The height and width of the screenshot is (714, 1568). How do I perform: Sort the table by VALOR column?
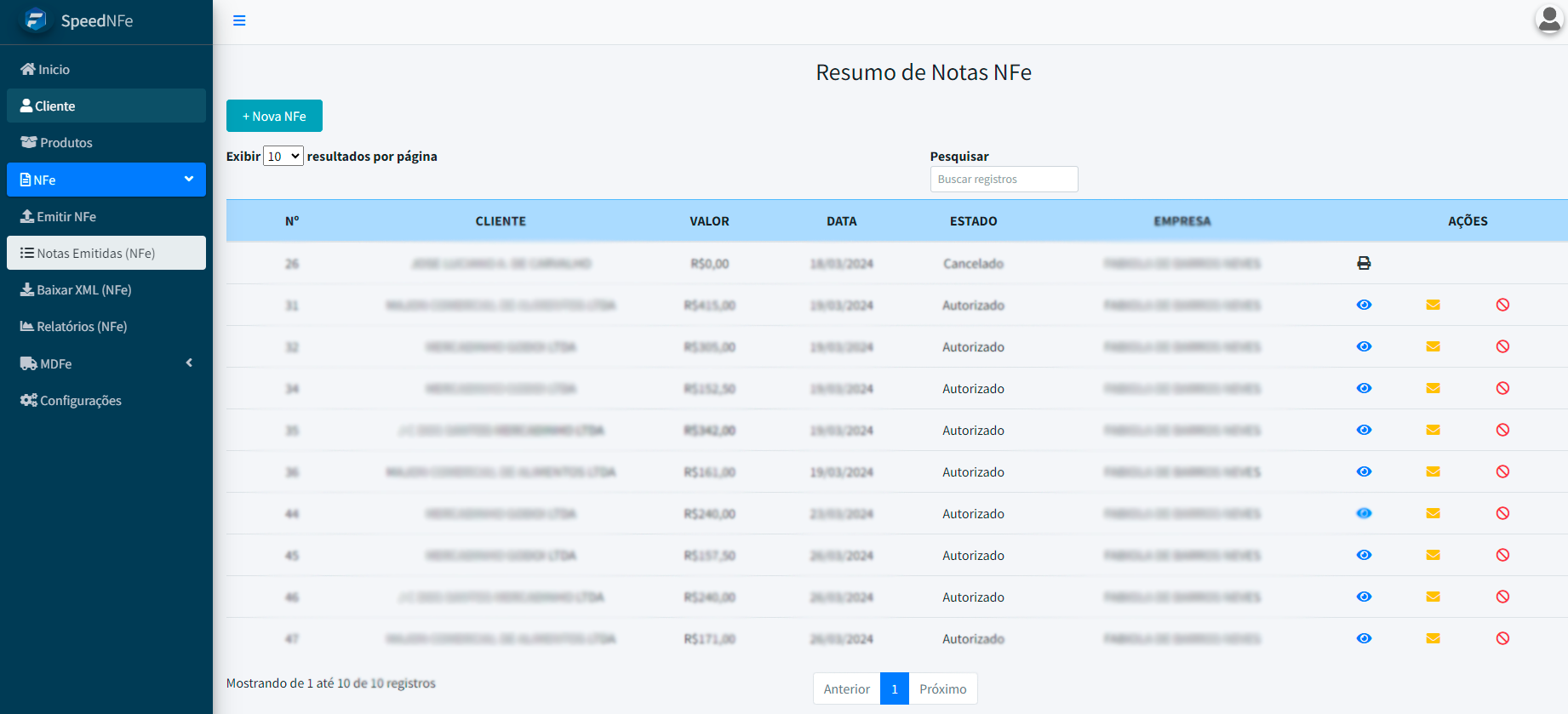pos(709,221)
